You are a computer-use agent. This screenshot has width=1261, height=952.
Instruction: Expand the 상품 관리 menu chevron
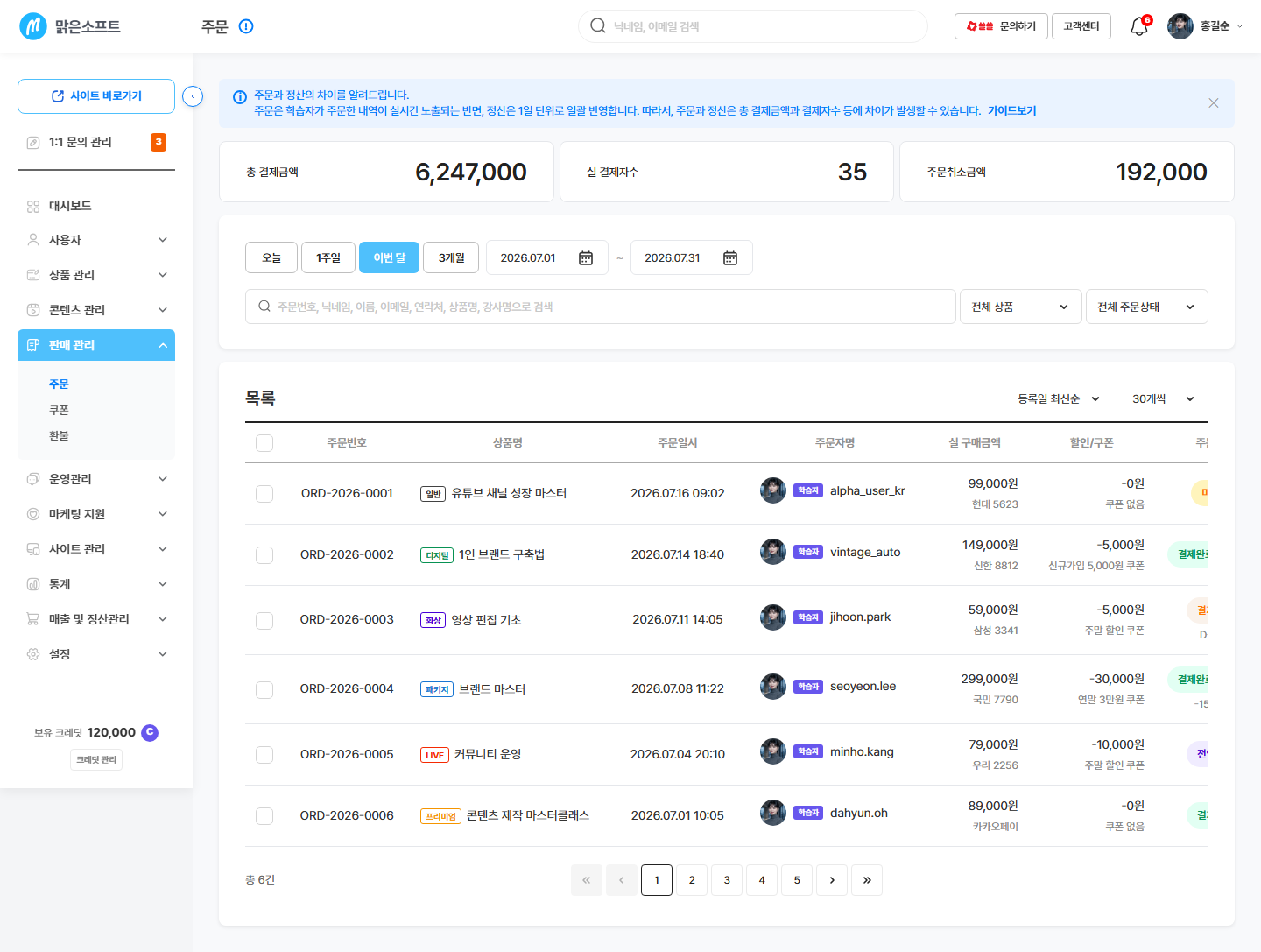point(162,275)
